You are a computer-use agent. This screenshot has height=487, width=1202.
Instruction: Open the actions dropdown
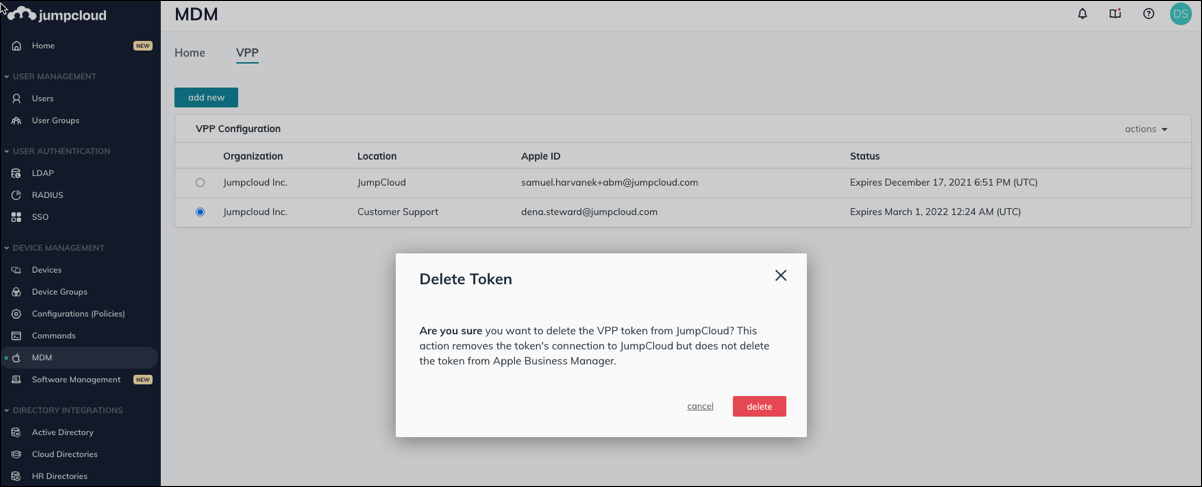pyautogui.click(x=1146, y=129)
